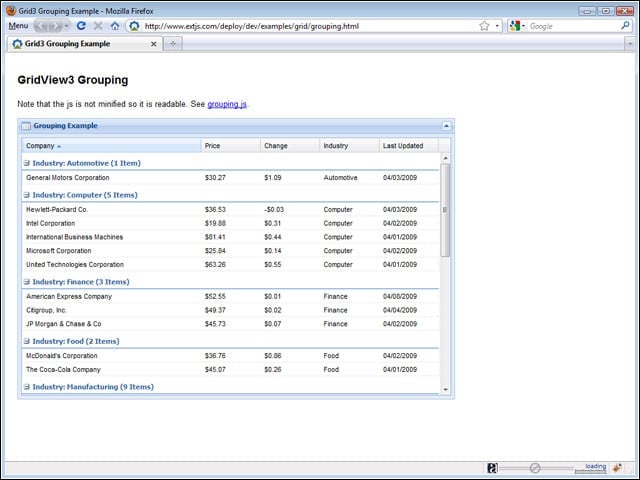Sort by the Company column header
This screenshot has height=480, width=640.
[111, 146]
